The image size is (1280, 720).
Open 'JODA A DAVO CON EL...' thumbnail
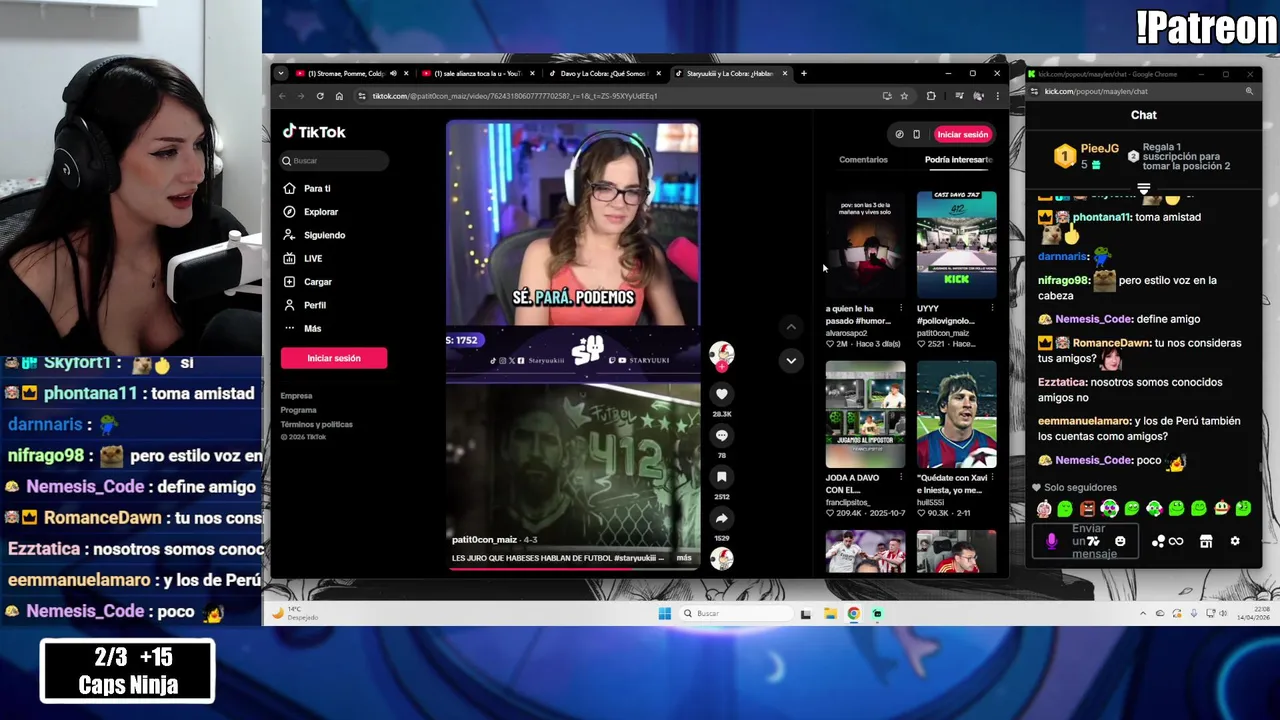(x=865, y=414)
